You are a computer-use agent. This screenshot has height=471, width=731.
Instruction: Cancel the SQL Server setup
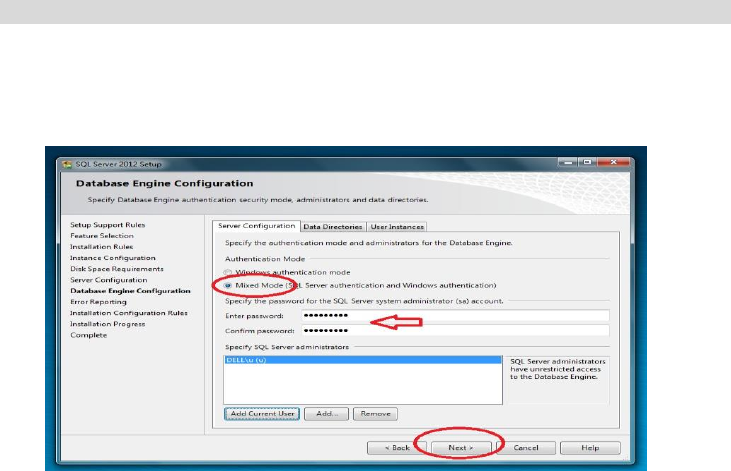pos(526,448)
